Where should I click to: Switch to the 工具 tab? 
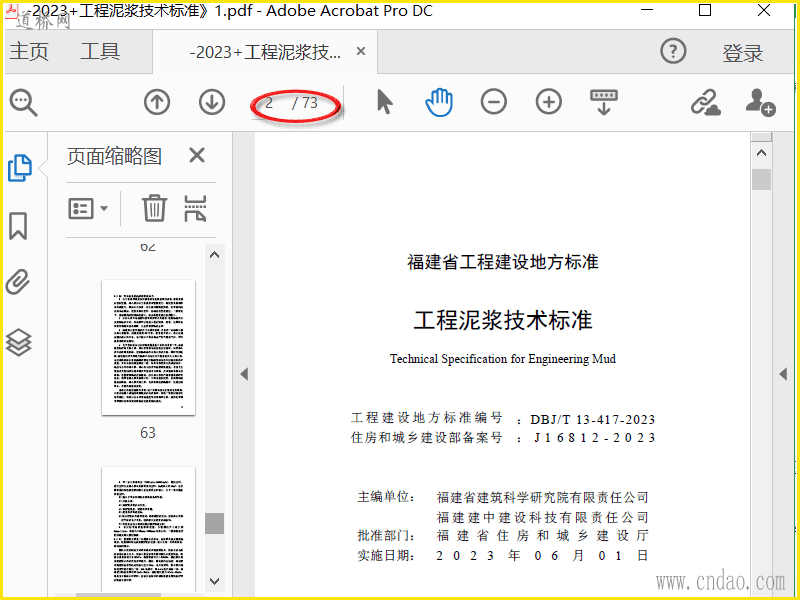pos(101,52)
